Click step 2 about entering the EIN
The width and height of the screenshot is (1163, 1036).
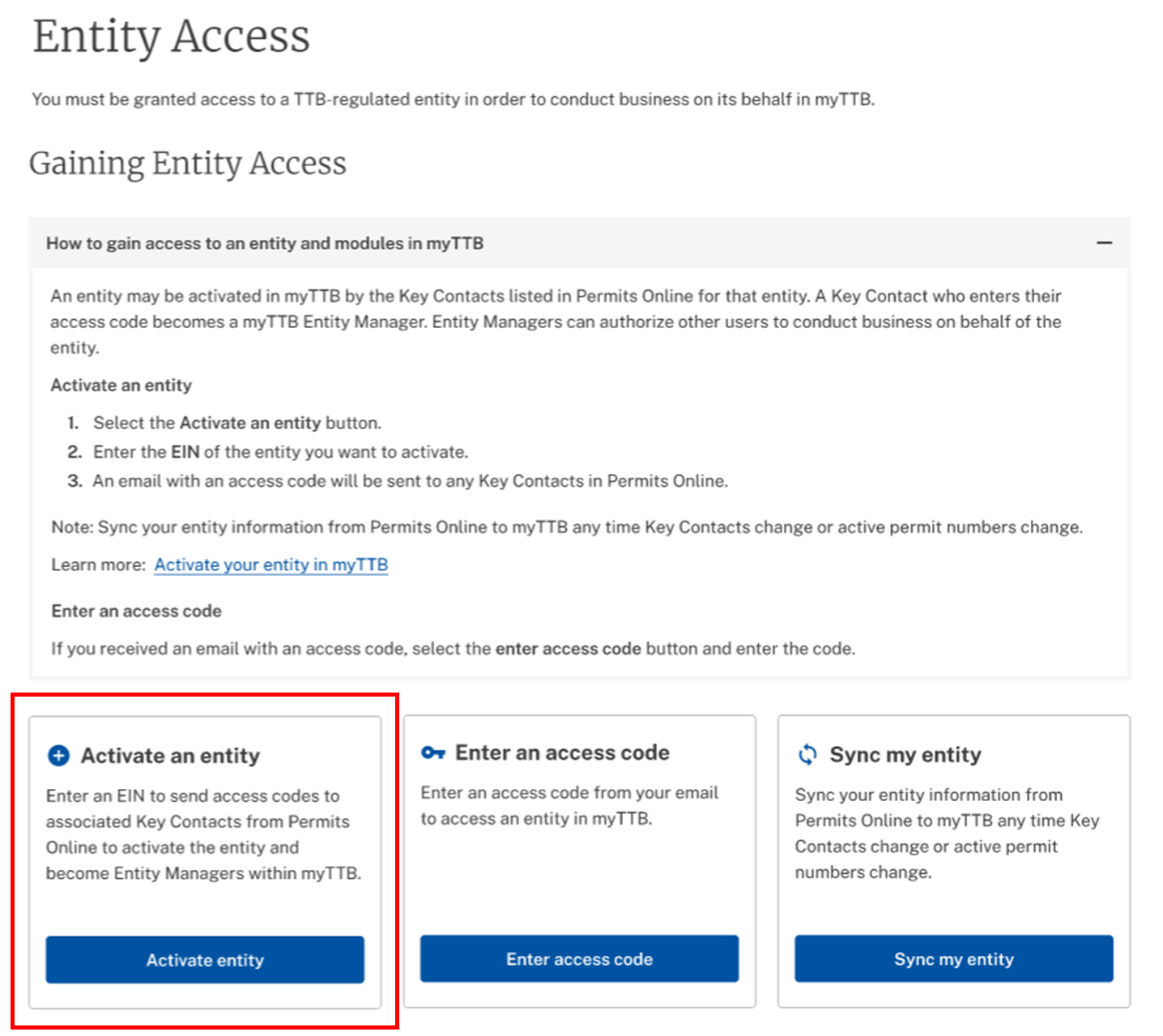coord(280,452)
